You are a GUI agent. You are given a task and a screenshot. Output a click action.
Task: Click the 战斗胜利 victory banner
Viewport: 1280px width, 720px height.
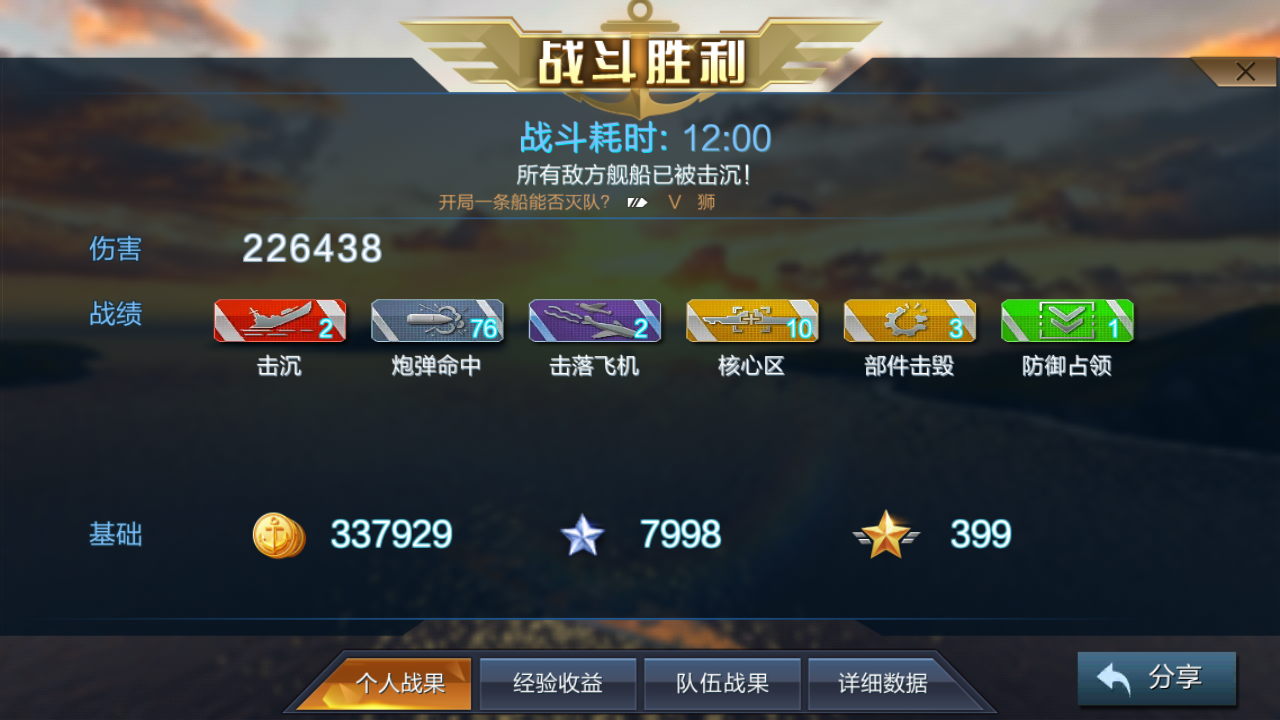coord(641,63)
